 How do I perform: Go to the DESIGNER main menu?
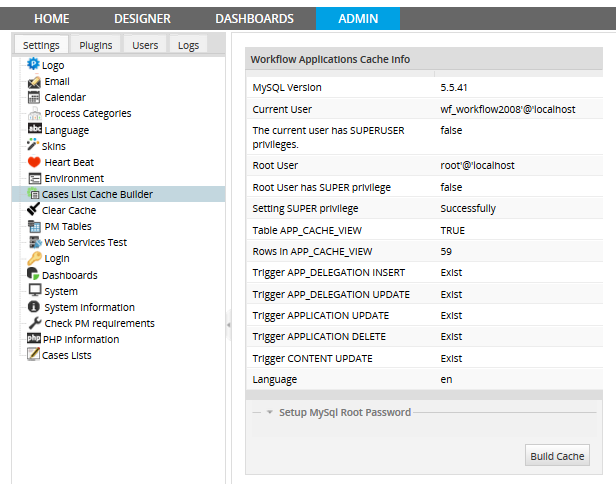pos(142,18)
